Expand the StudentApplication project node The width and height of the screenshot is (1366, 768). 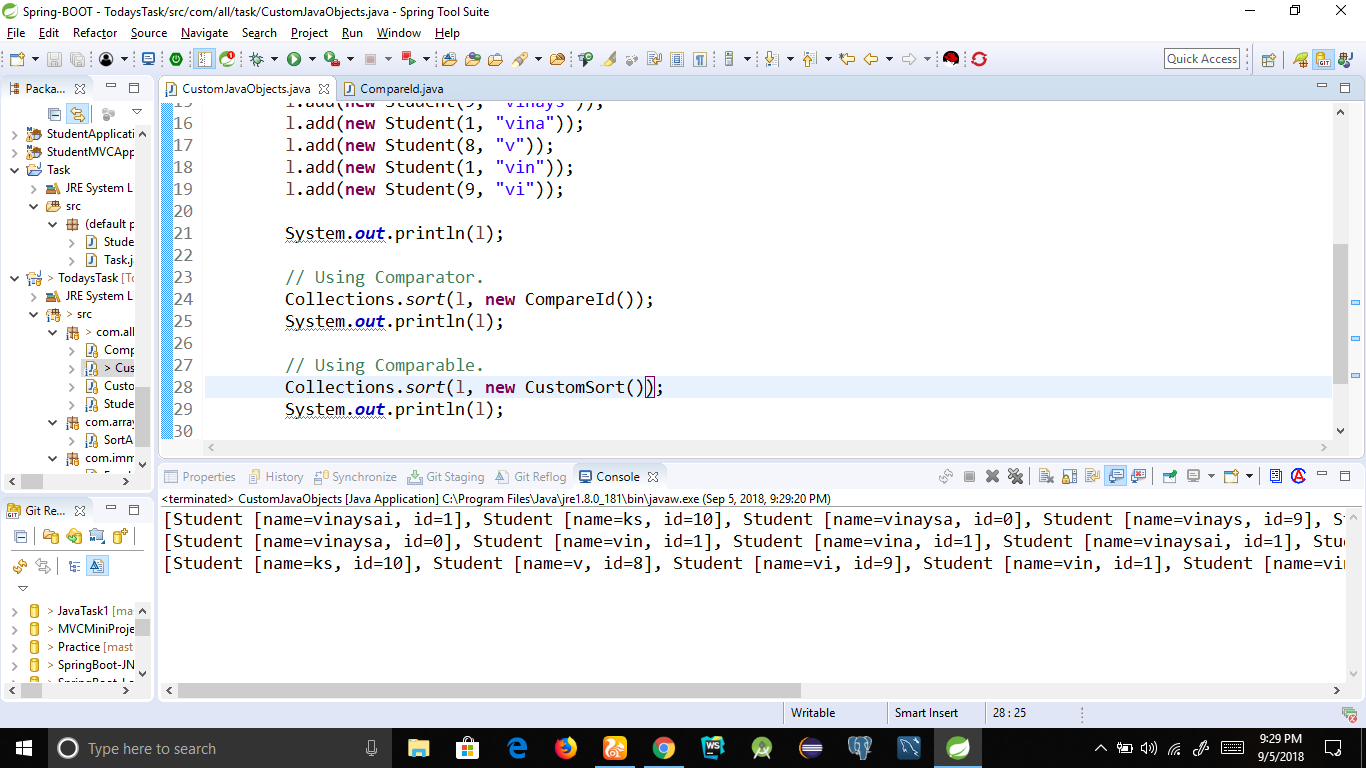pyautogui.click(x=14, y=134)
